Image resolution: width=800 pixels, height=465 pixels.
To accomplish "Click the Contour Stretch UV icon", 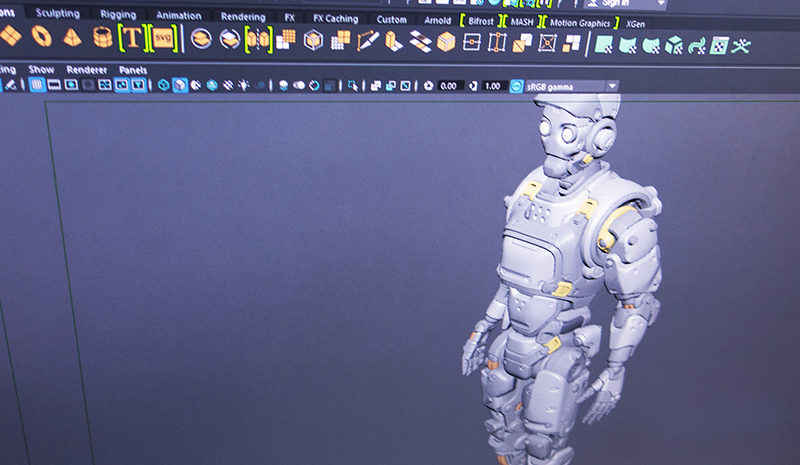I will click(696, 46).
